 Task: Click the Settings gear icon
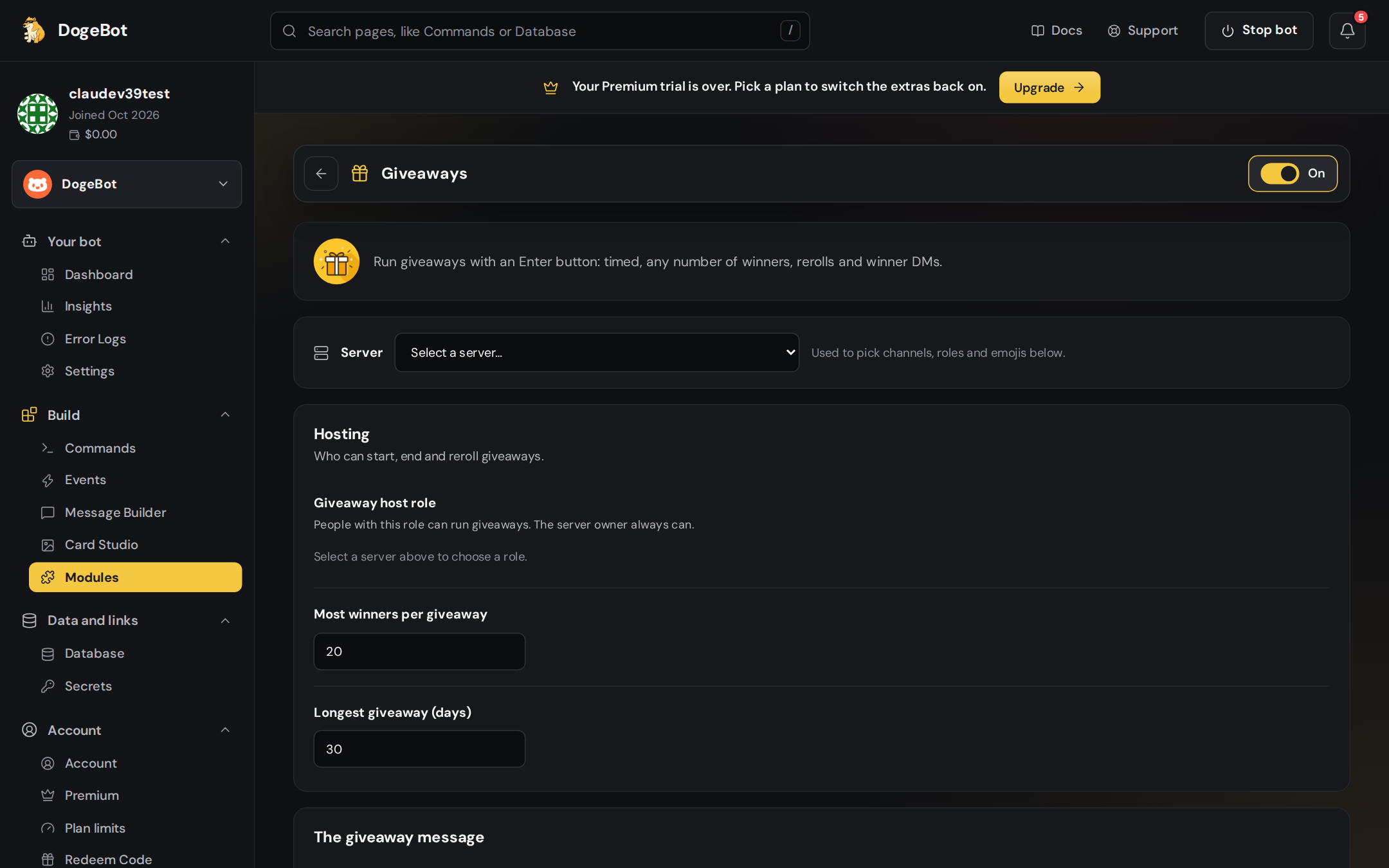(48, 371)
